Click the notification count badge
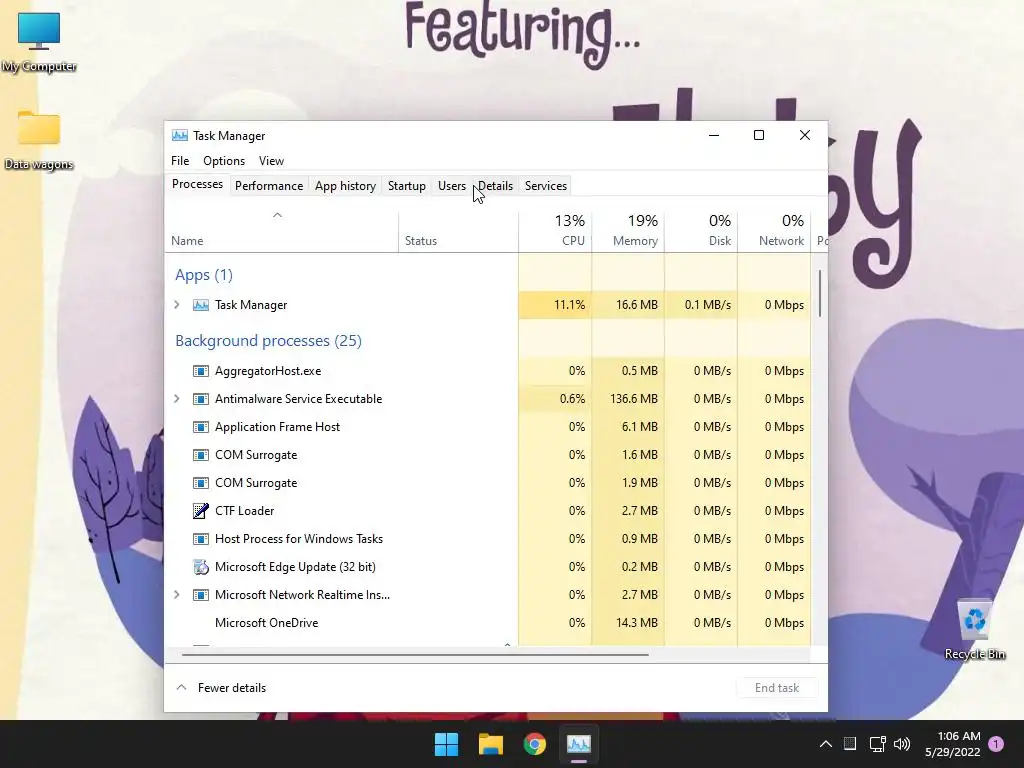The image size is (1024, 768). (x=996, y=744)
